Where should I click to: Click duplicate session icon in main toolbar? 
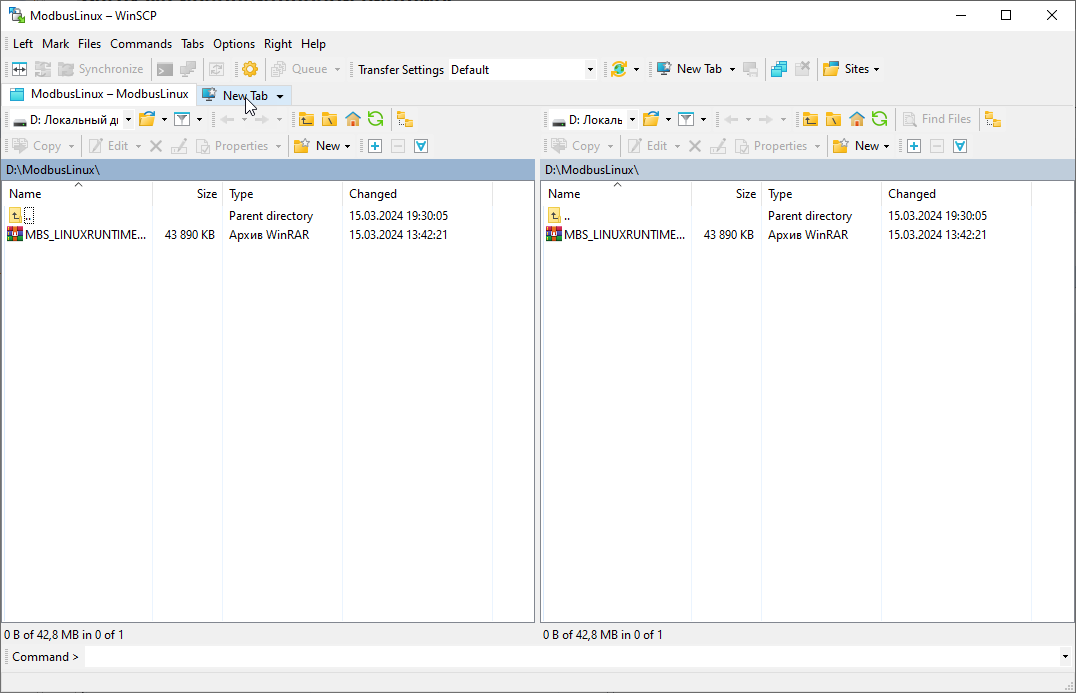[778, 69]
